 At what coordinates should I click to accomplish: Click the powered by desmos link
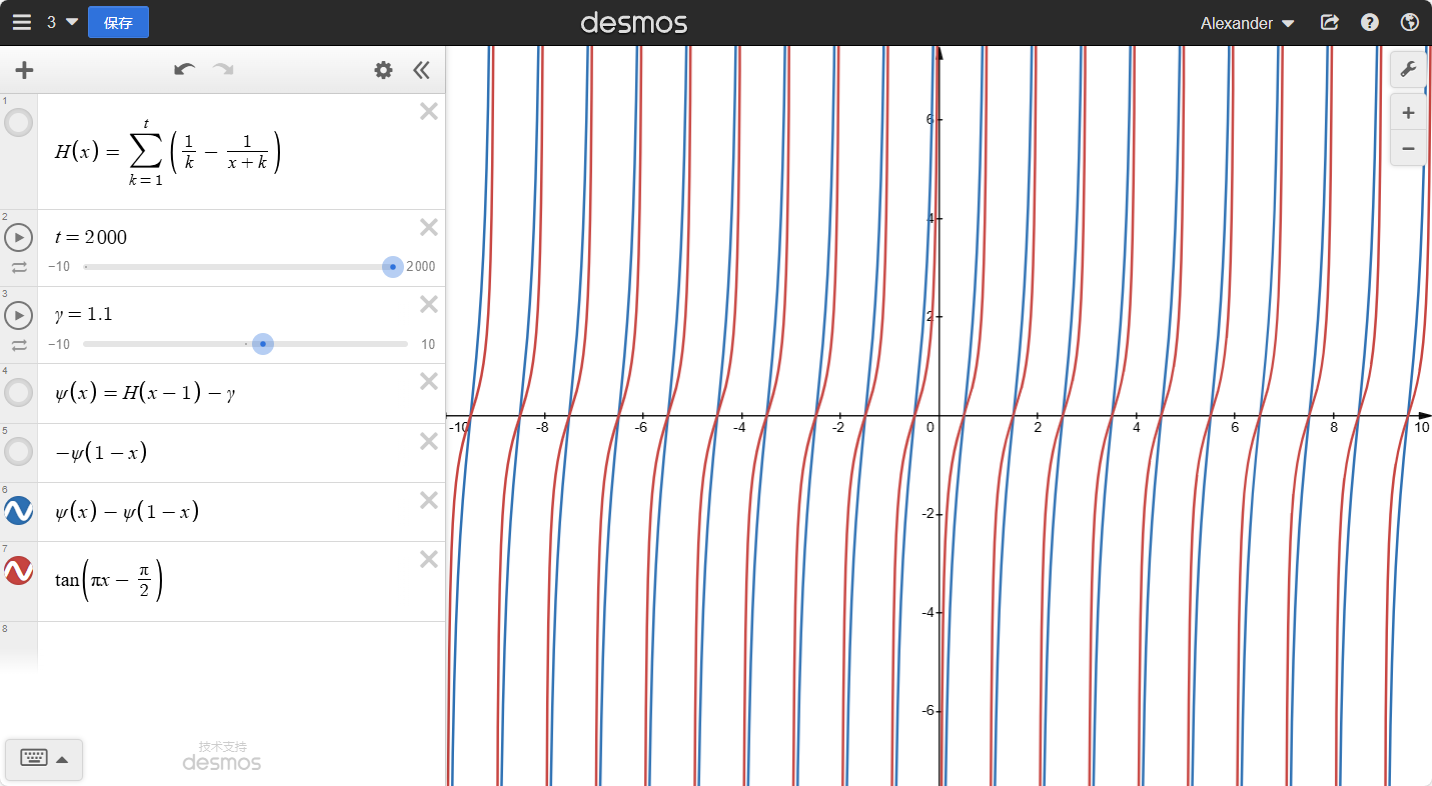pos(222,756)
